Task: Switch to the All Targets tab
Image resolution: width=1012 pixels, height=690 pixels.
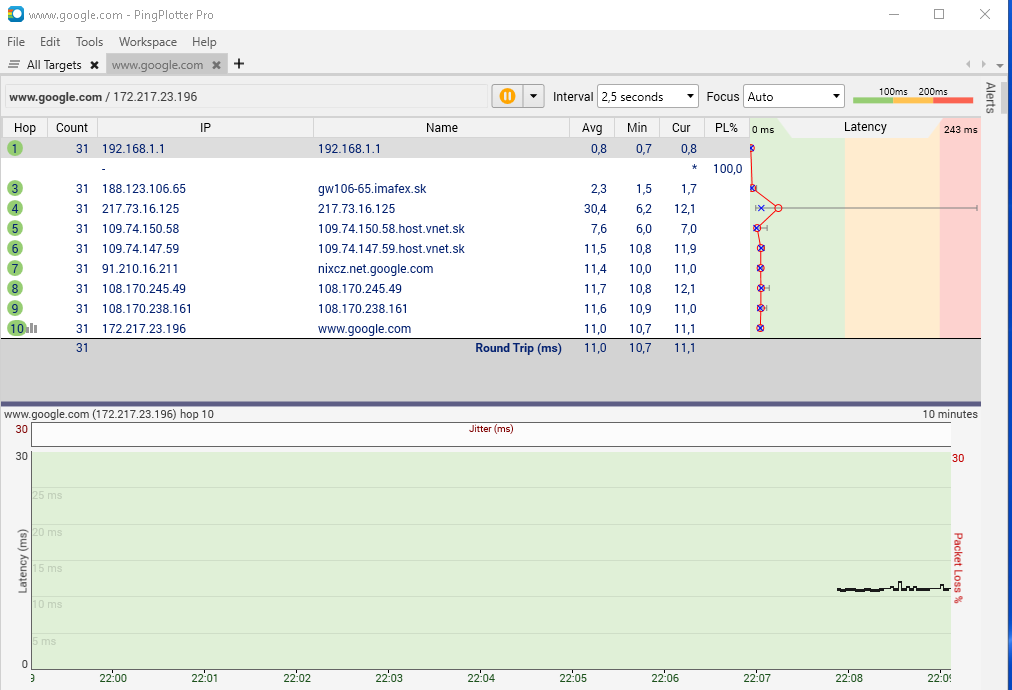Action: (x=53, y=65)
